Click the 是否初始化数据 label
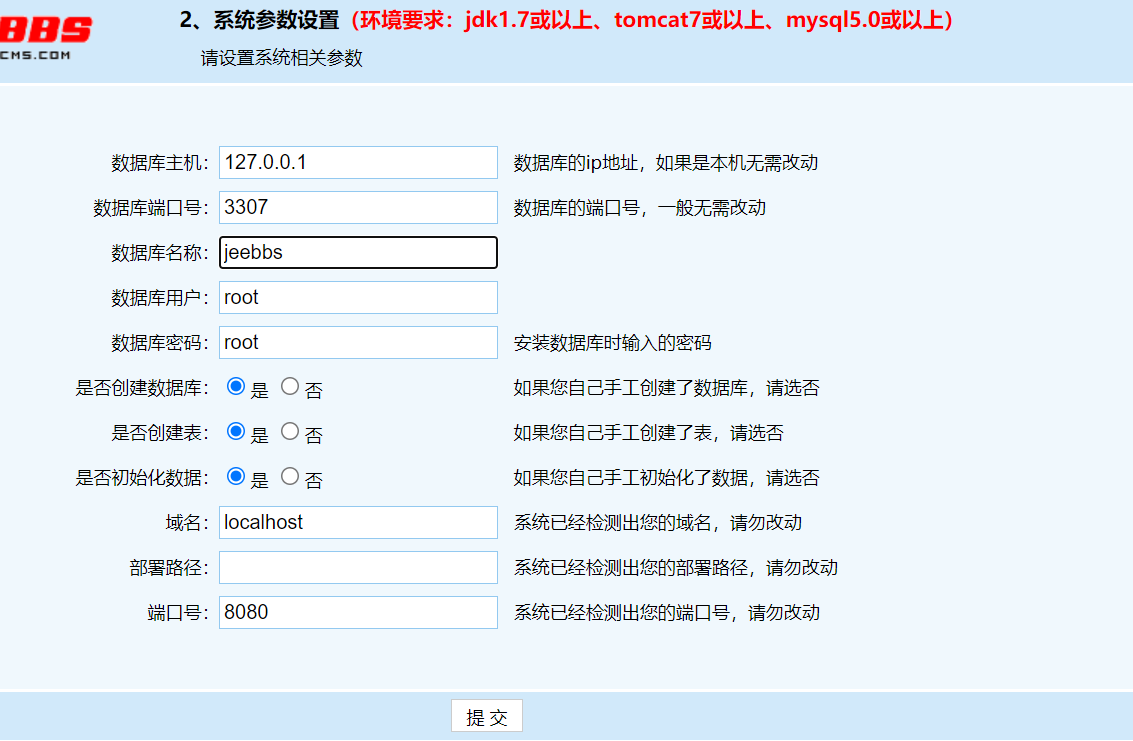The height and width of the screenshot is (741, 1133). coord(142,477)
